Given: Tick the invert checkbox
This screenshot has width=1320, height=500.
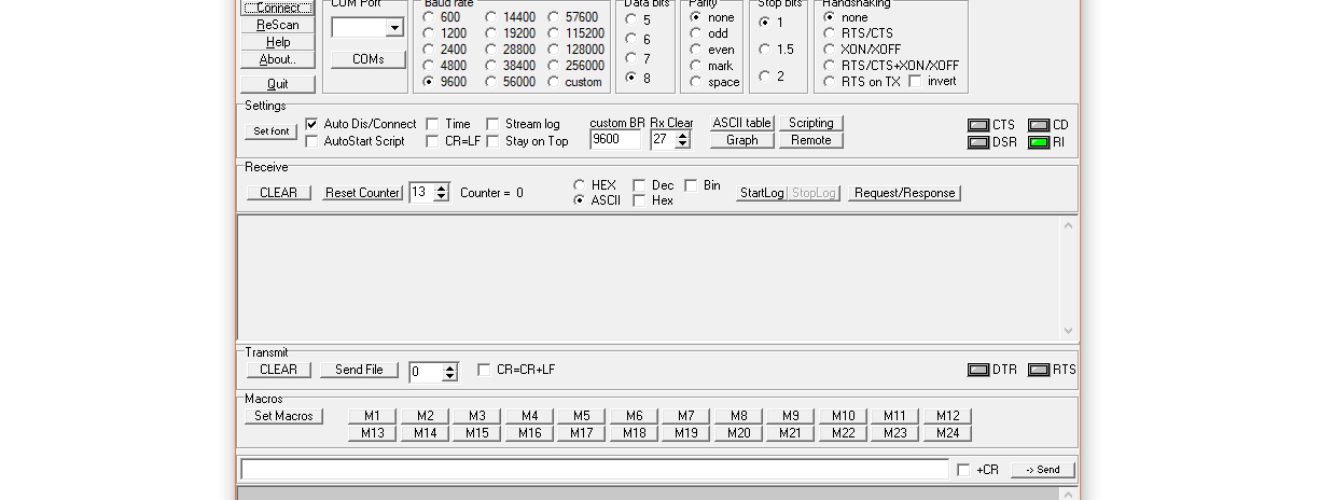Looking at the screenshot, I should 914,81.
